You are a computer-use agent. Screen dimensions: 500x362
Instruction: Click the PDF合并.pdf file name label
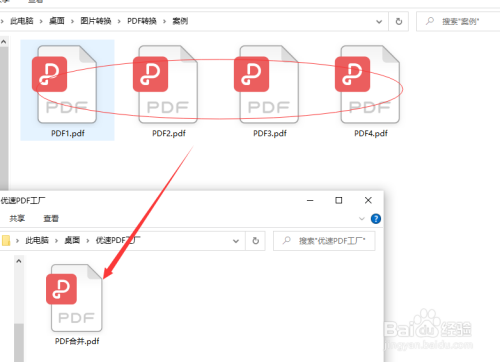click(x=77, y=341)
